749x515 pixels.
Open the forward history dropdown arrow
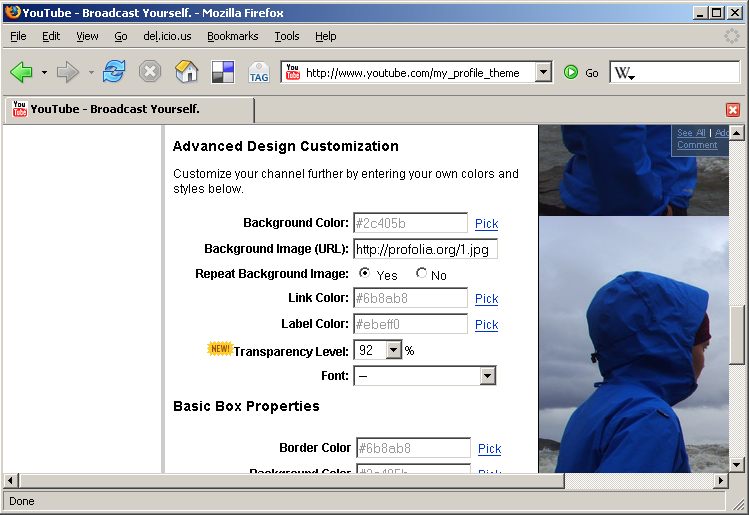[91, 73]
